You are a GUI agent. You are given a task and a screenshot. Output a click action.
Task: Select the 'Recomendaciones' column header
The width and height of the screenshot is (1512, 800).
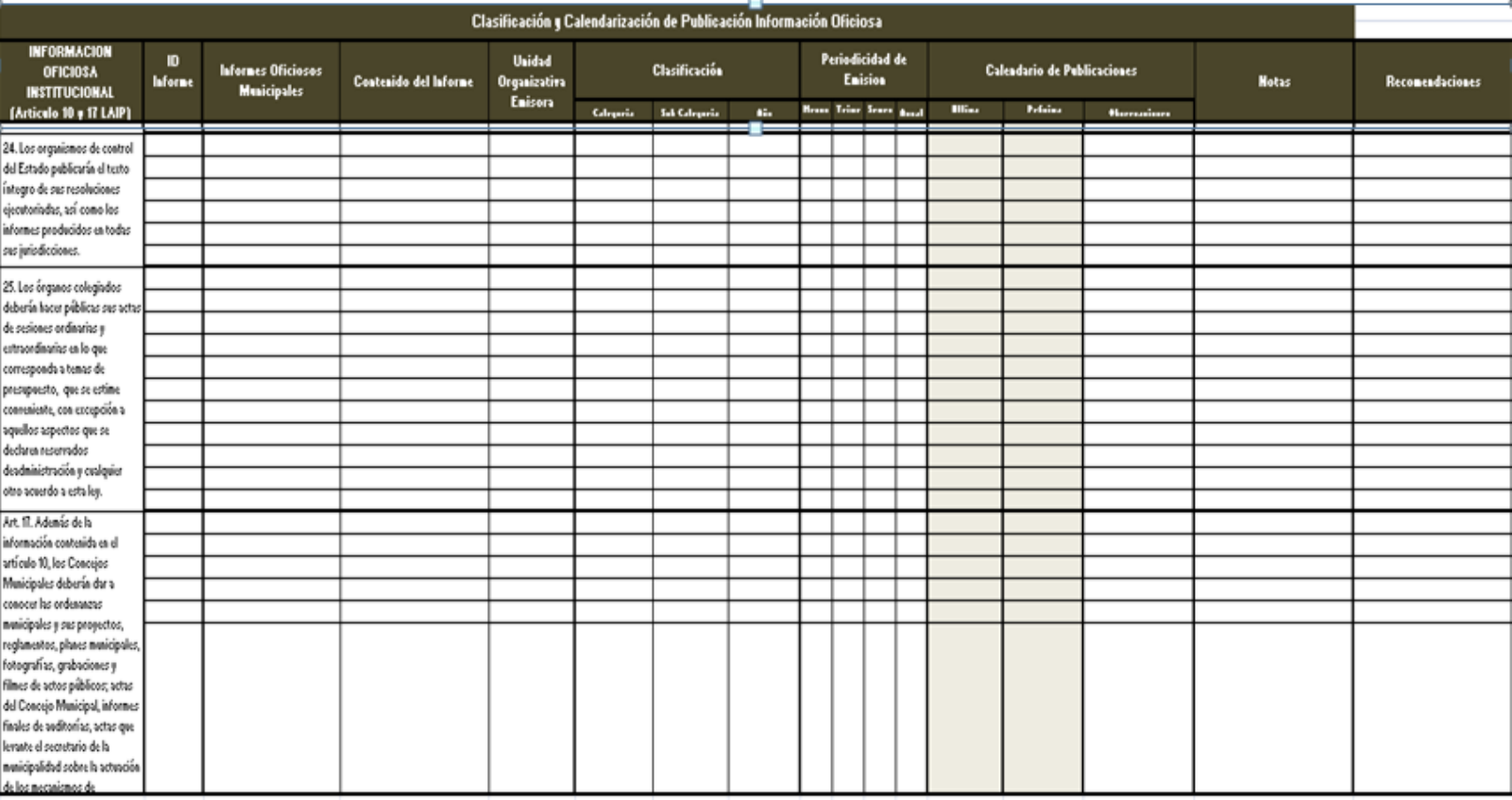1433,81
